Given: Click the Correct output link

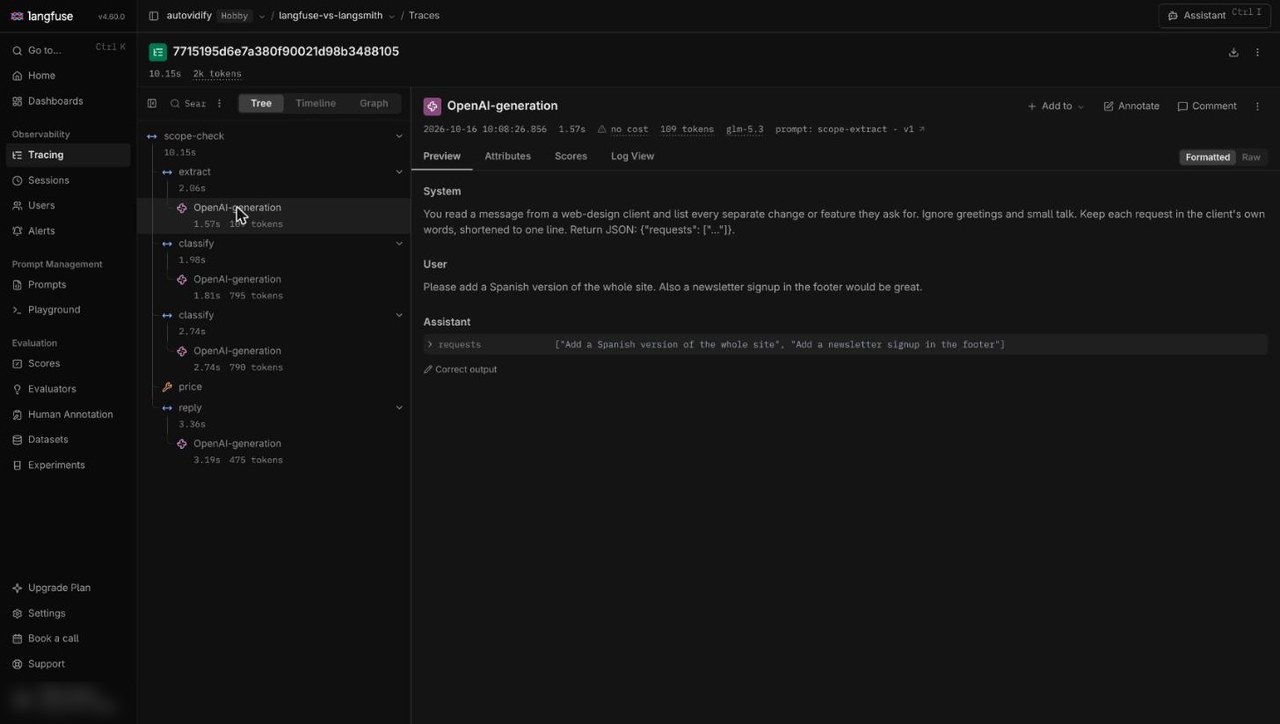Looking at the screenshot, I should tap(460, 369).
